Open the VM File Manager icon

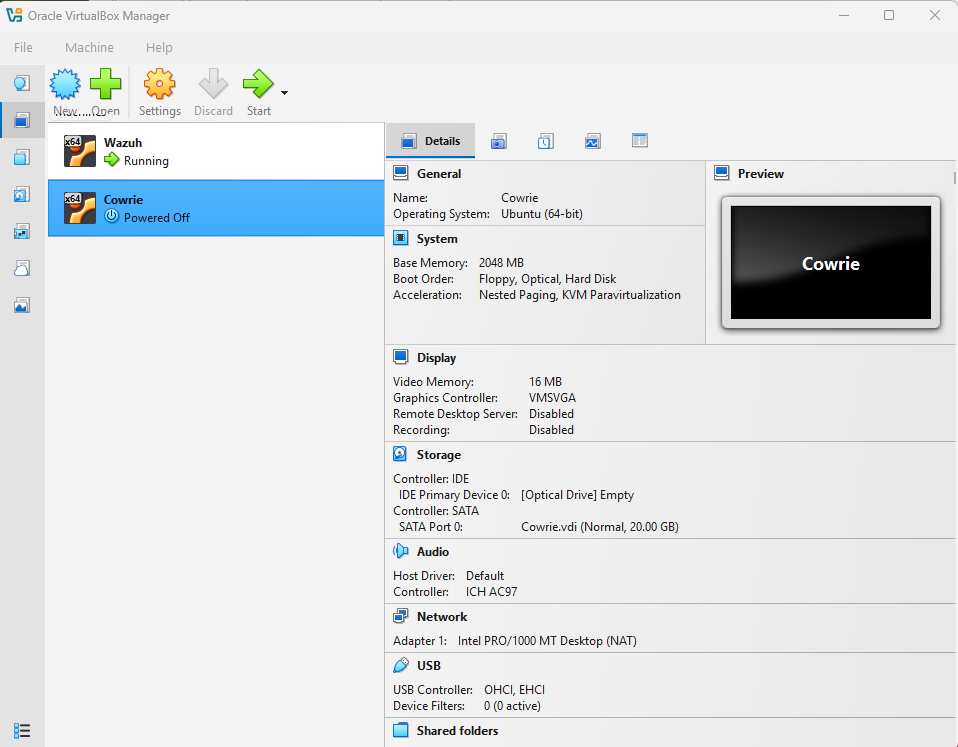click(639, 141)
